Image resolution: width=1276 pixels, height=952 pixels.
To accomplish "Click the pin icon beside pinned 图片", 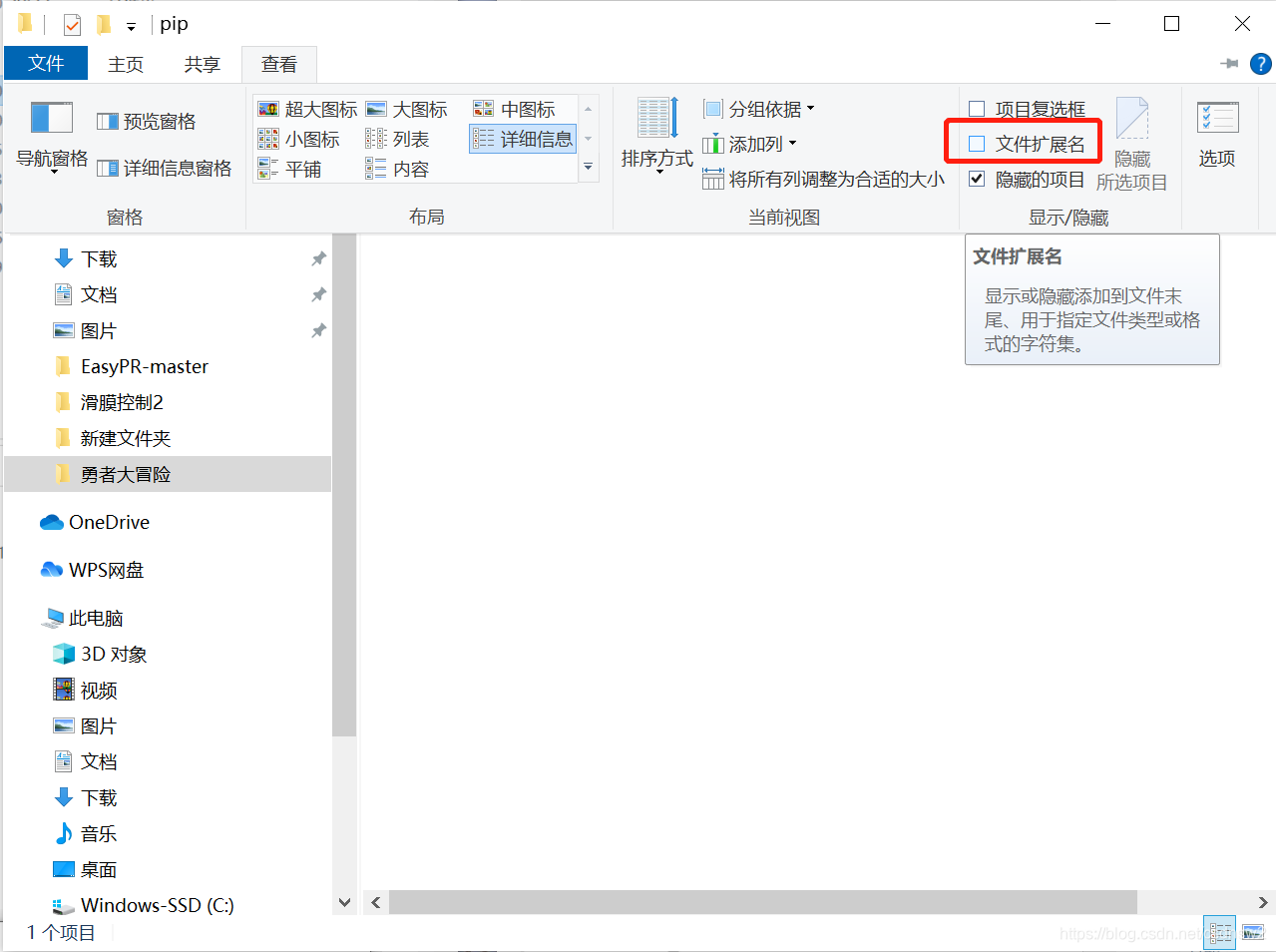I will tap(318, 331).
